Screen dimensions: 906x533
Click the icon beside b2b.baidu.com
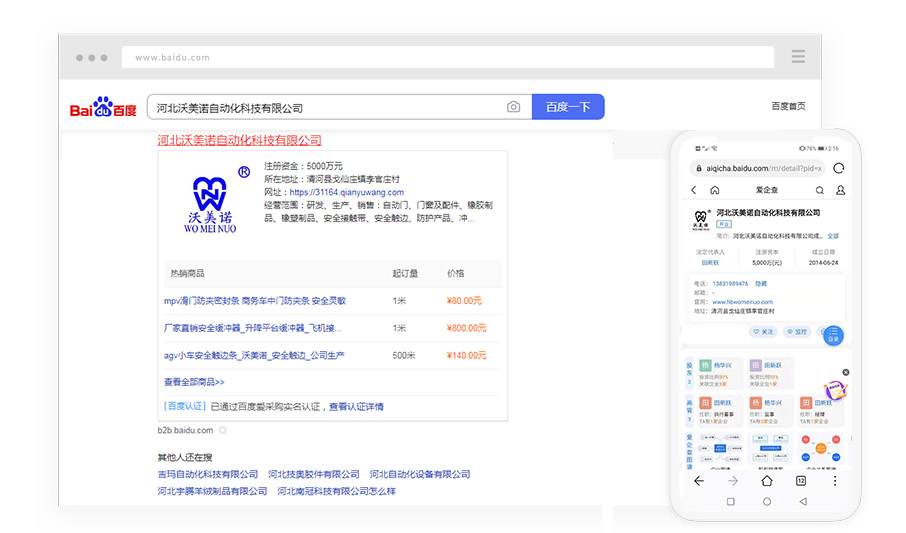click(222, 430)
